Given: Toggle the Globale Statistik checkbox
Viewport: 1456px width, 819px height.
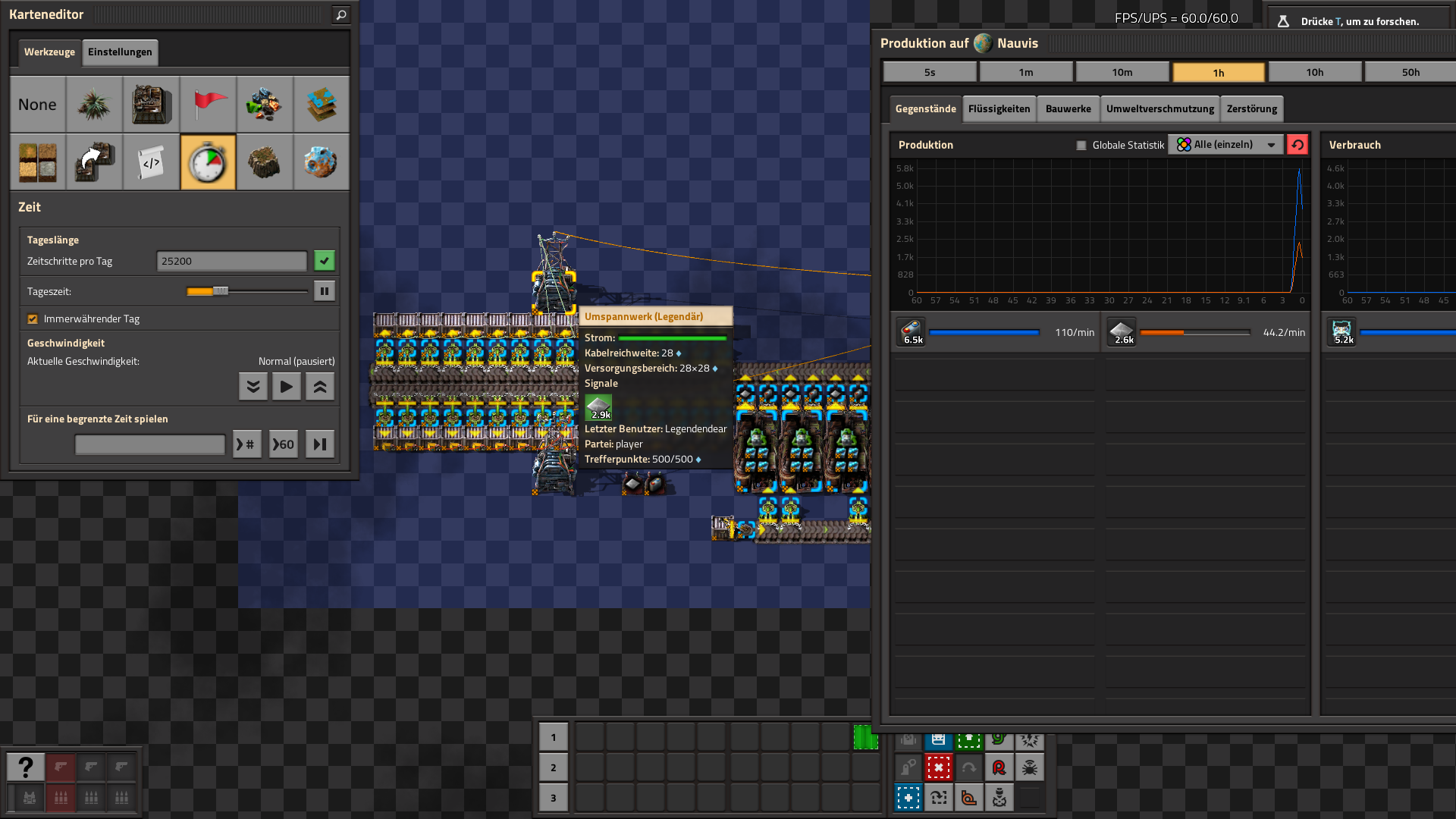Looking at the screenshot, I should pos(1081,145).
